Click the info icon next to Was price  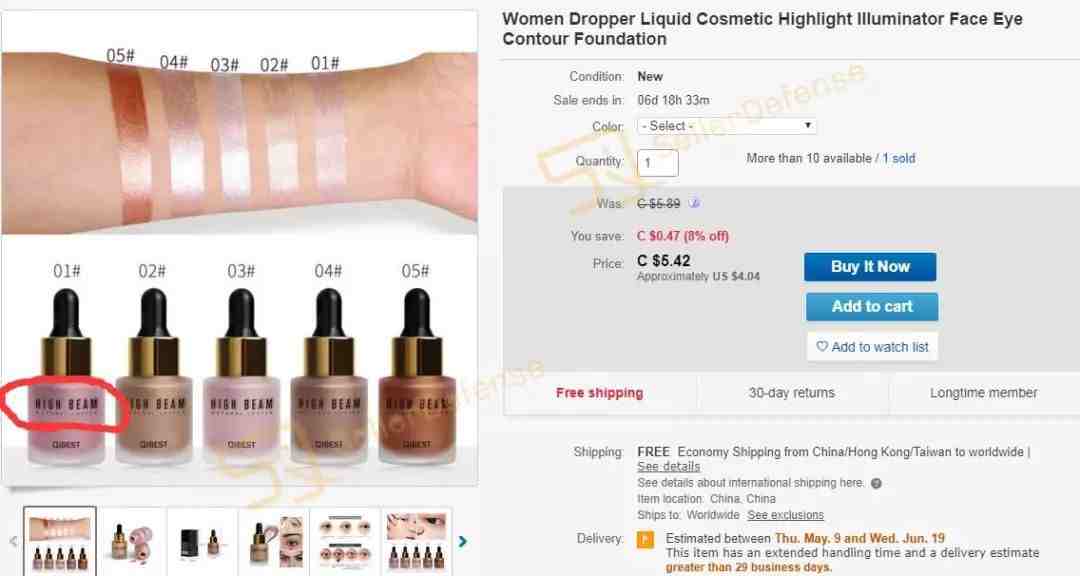coord(694,203)
